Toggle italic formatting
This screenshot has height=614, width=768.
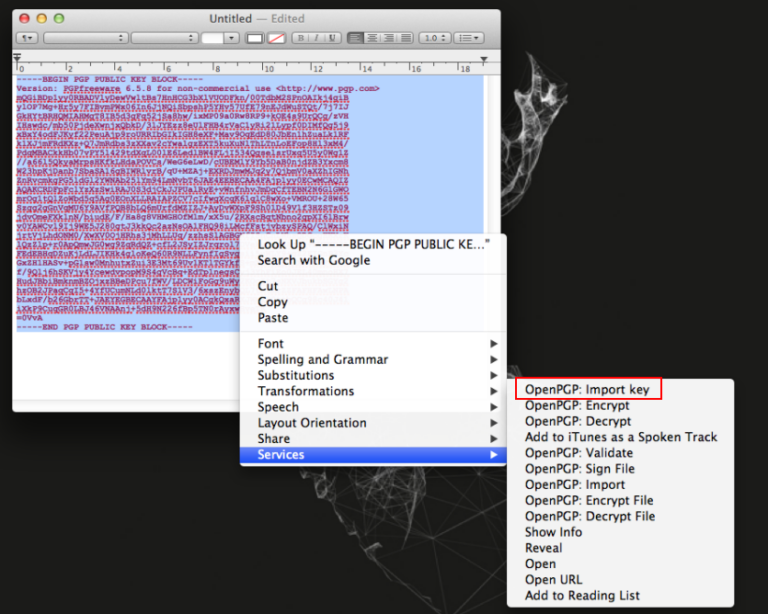tap(316, 38)
